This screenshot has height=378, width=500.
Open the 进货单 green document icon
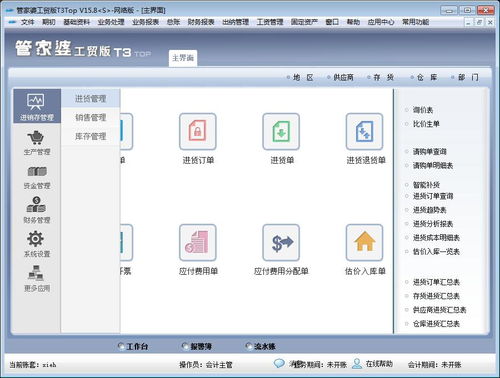click(x=281, y=131)
